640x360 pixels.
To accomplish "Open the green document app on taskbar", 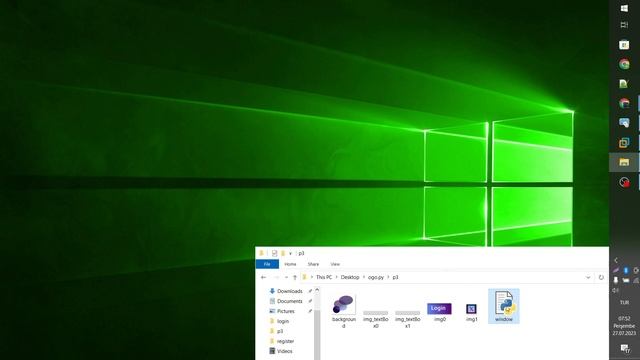I will tap(624, 84).
